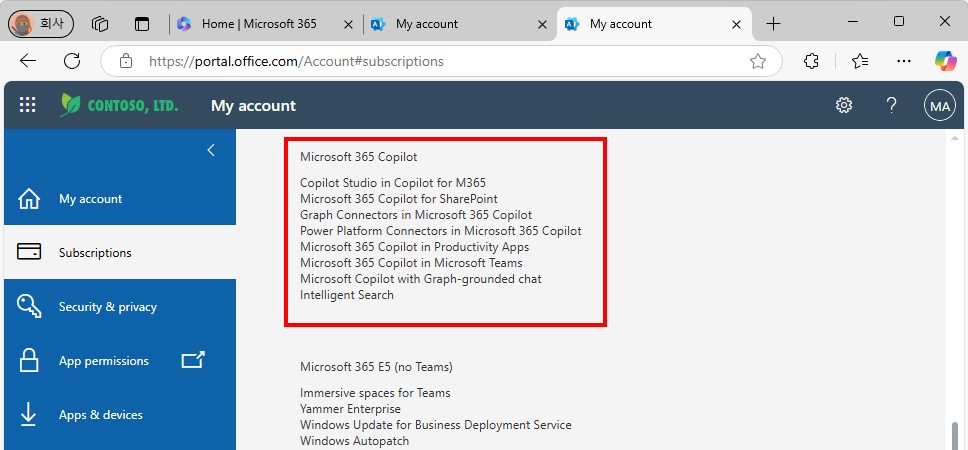
Task: Click Microsoft 365 Copilot in Microsoft Teams
Action: [411, 263]
